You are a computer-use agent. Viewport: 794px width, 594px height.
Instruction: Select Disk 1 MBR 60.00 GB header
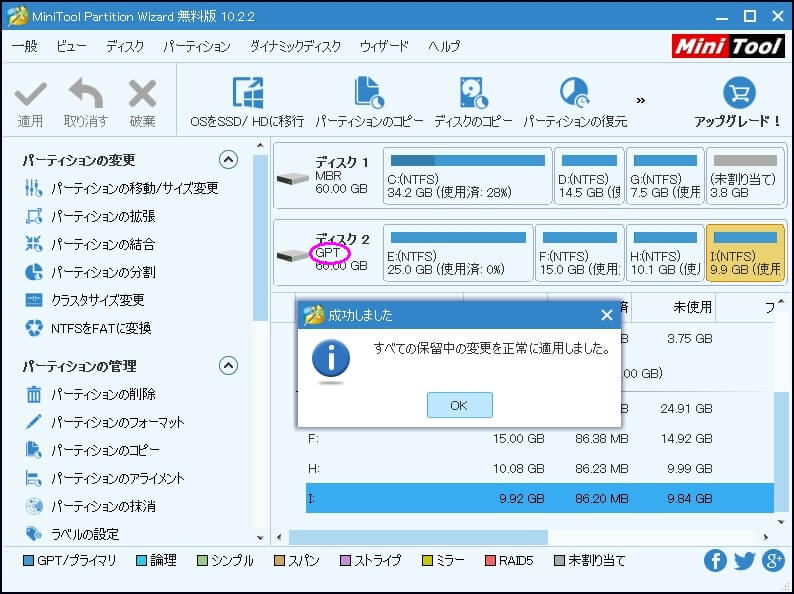click(328, 176)
